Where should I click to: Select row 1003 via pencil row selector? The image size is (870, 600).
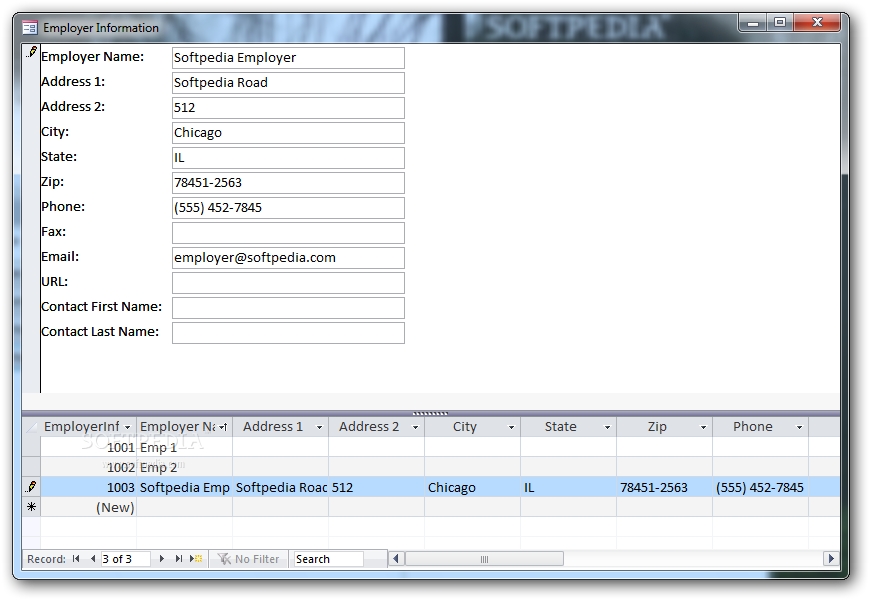(32, 487)
